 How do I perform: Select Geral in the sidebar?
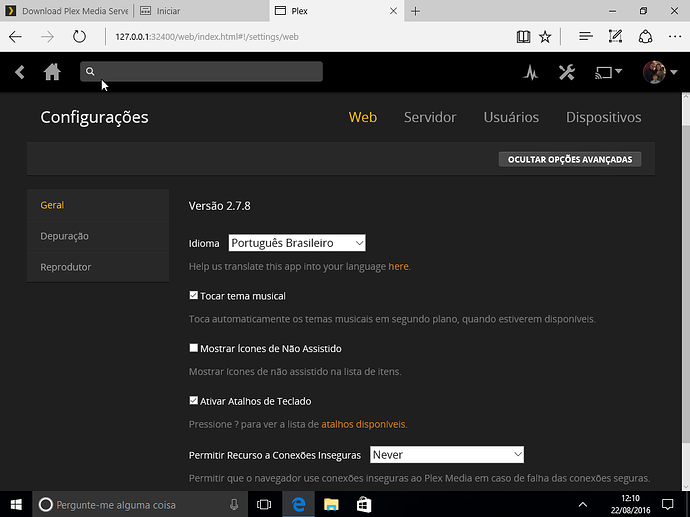point(98,205)
